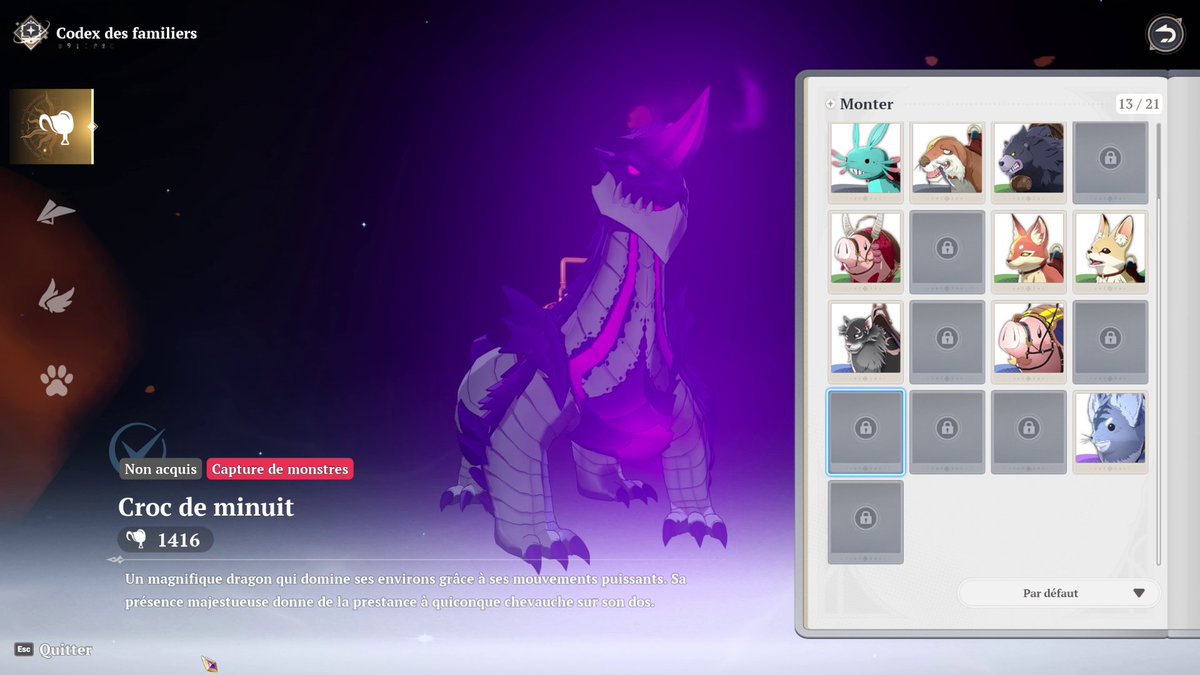Click the Croc de minuit title
This screenshot has width=1200, height=675.
pos(206,507)
